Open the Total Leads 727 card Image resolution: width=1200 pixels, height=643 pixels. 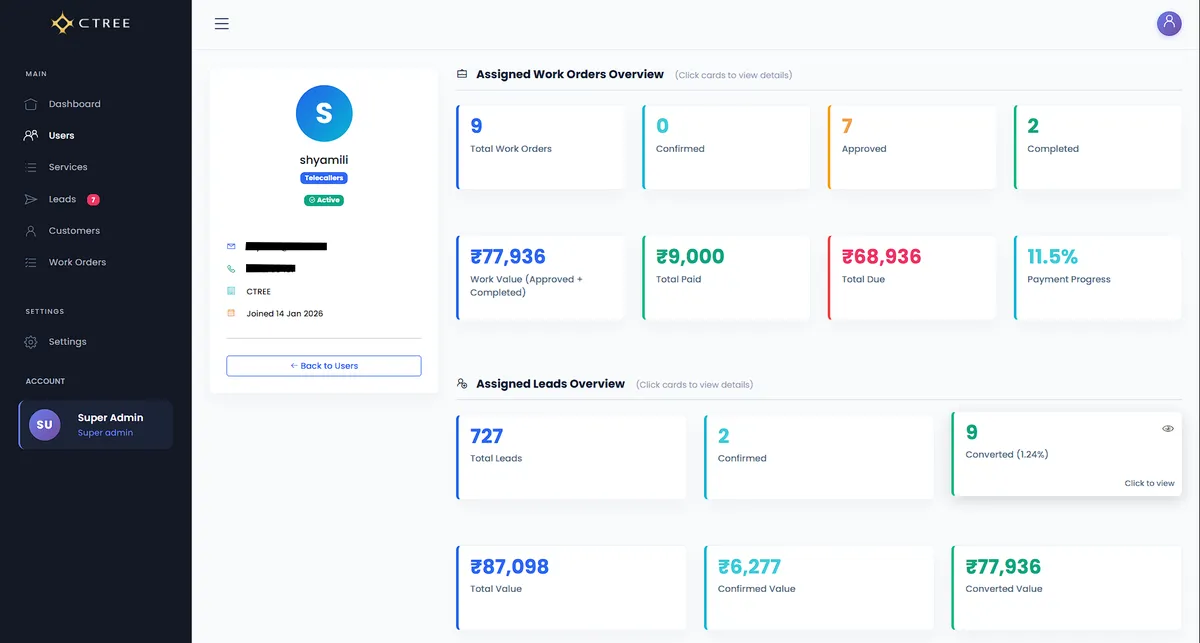coord(571,457)
